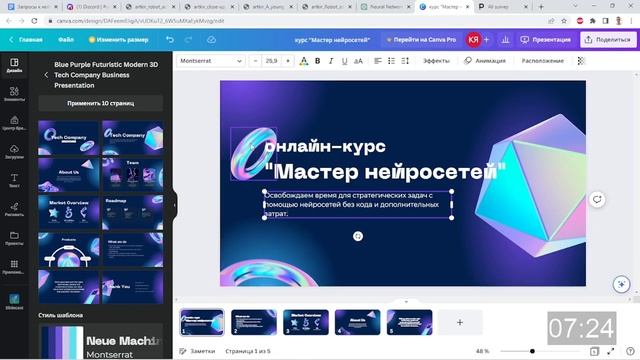Open the Montserrat font dropdown

tap(211, 61)
